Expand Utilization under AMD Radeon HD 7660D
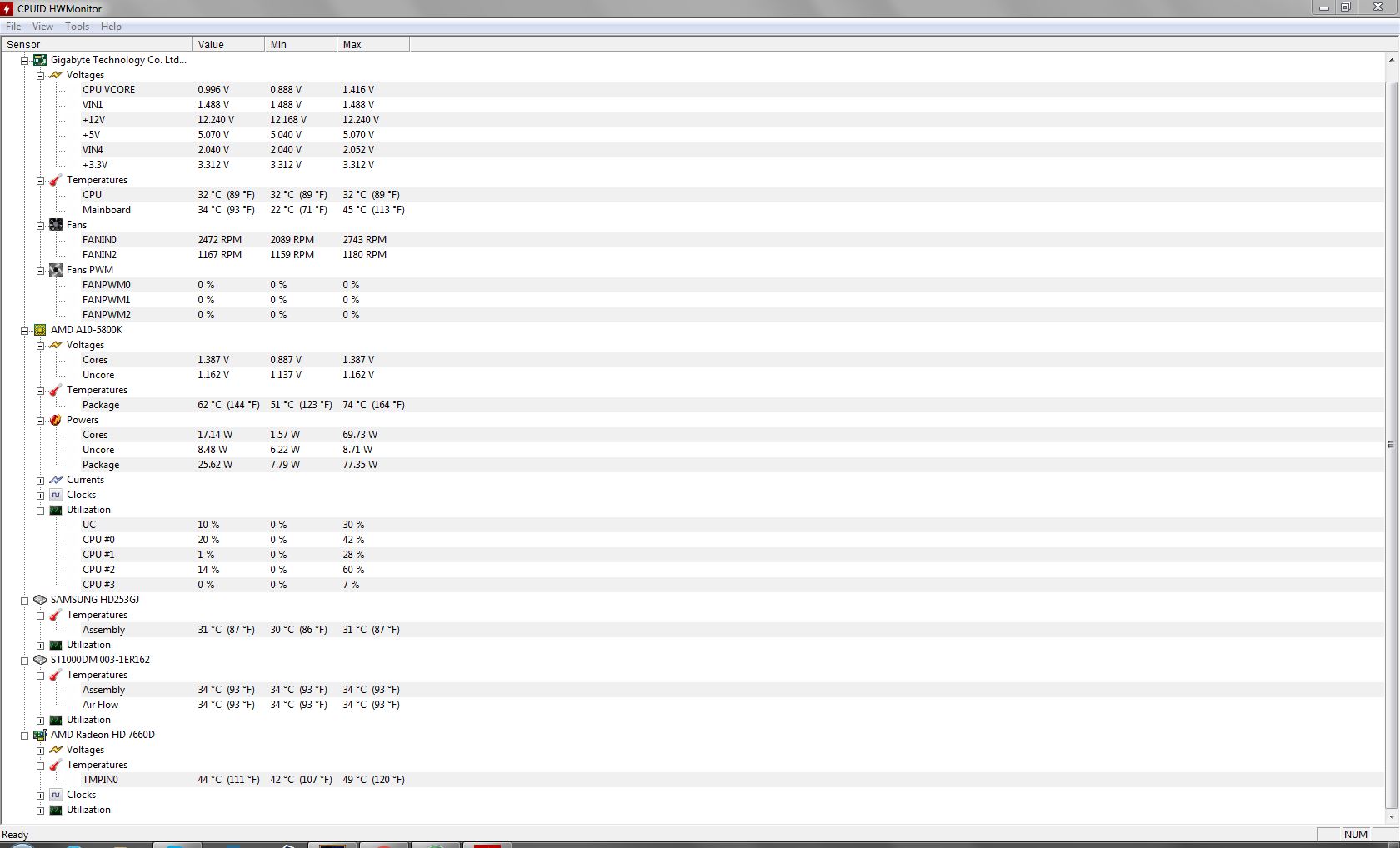This screenshot has height=848, width=1400. (x=41, y=811)
